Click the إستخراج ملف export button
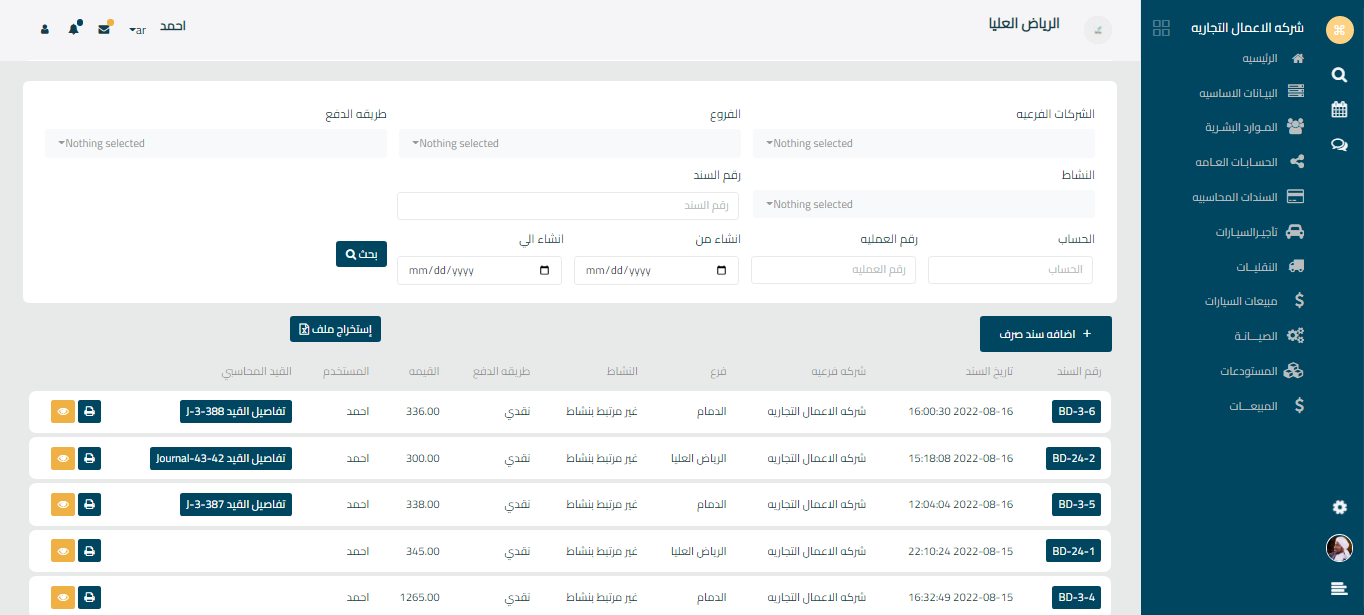This screenshot has width=1364, height=615. (335, 329)
